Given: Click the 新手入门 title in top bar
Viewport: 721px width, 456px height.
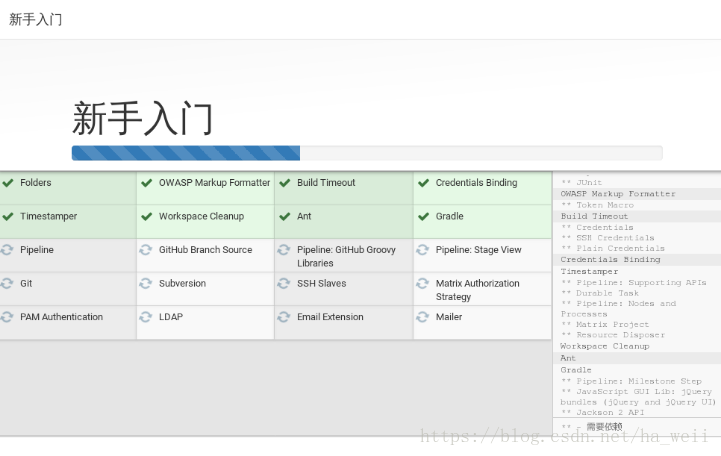Looking at the screenshot, I should (x=35, y=19).
